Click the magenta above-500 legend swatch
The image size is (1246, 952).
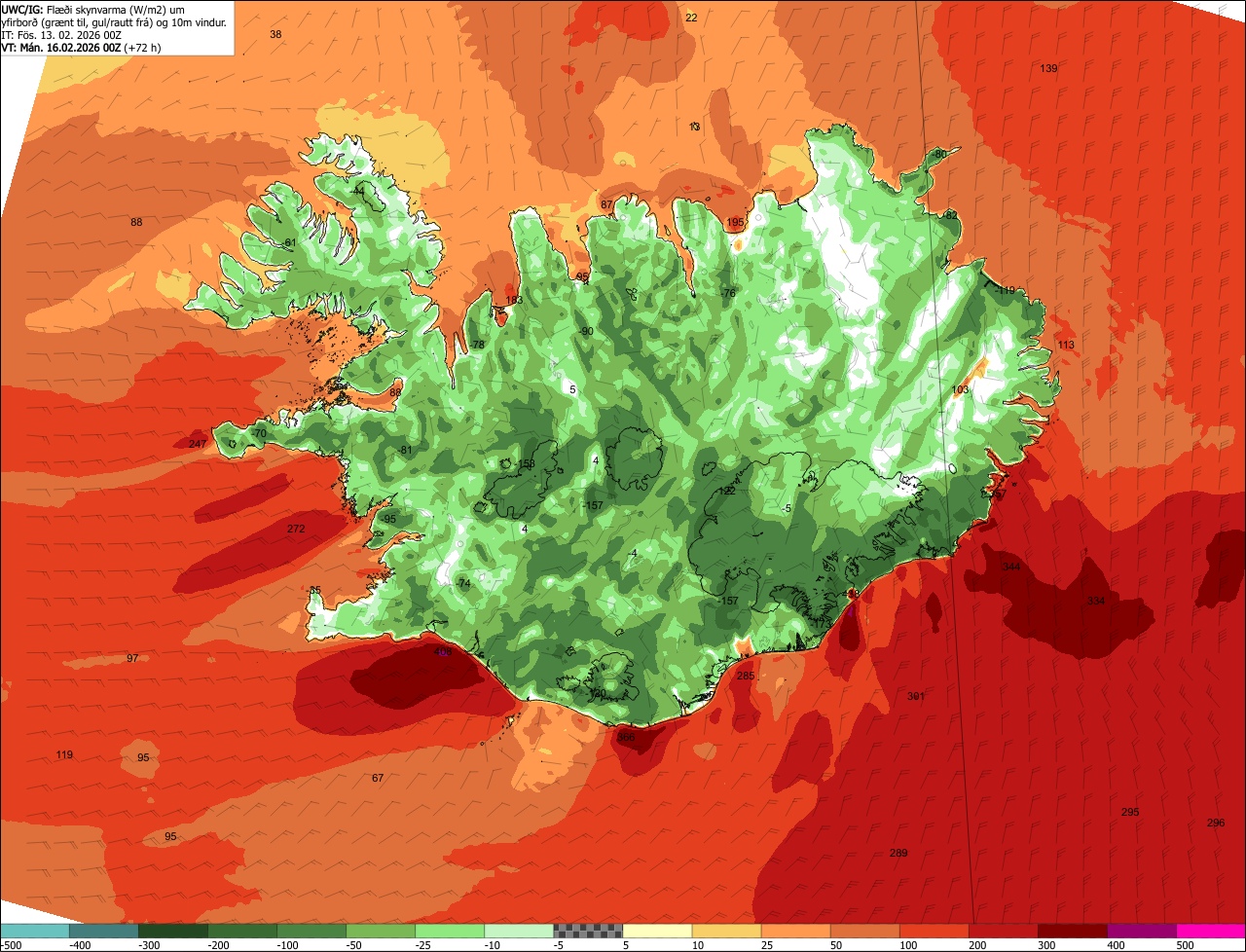click(x=1211, y=930)
